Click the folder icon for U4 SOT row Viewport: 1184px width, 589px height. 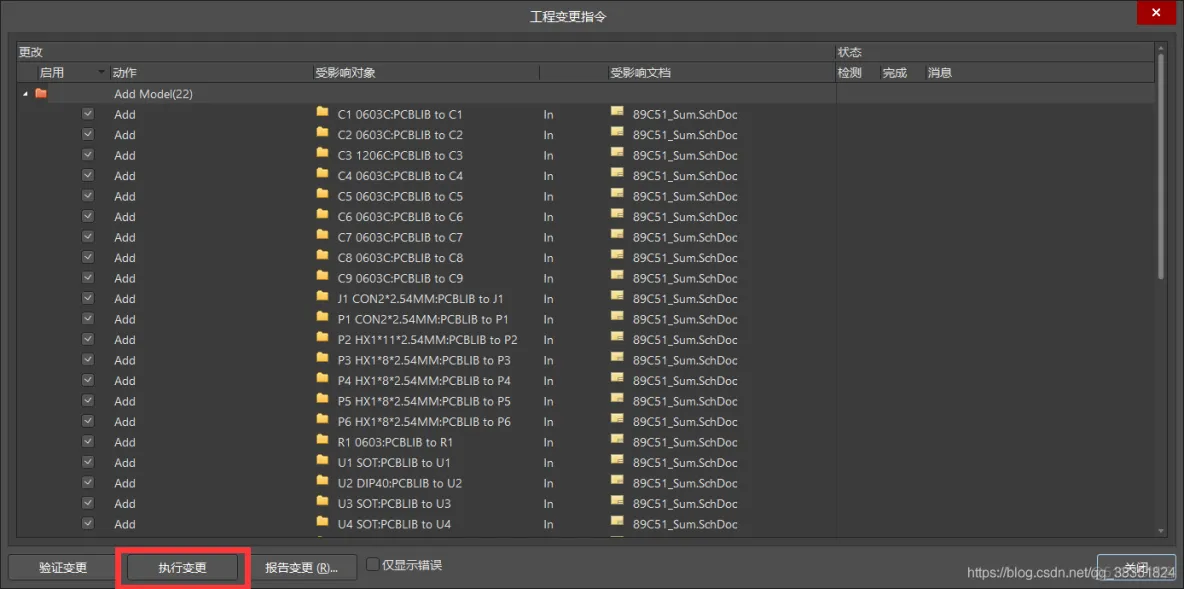tap(322, 521)
